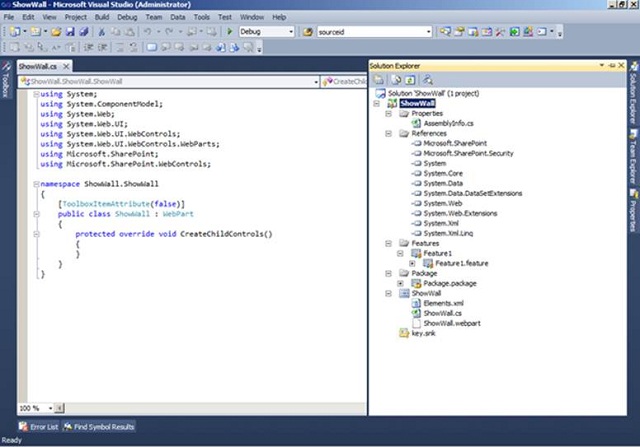Viewport: 640px width, 447px height.
Task: Click the Open File folder icon
Action: (x=56, y=32)
